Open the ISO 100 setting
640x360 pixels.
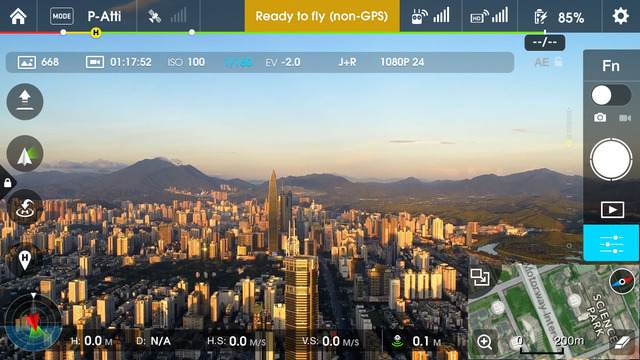[x=187, y=62]
